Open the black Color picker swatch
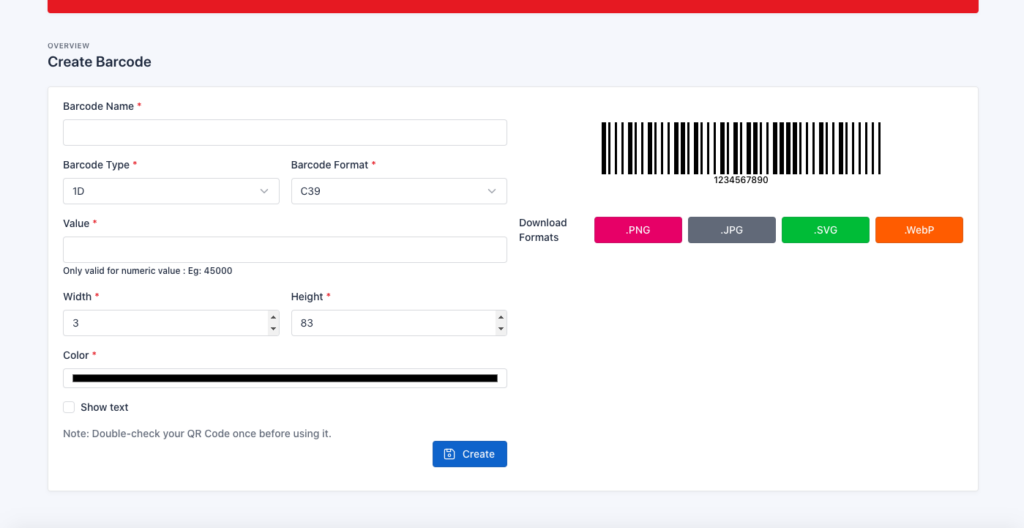This screenshot has height=528, width=1024. pyautogui.click(x=285, y=378)
